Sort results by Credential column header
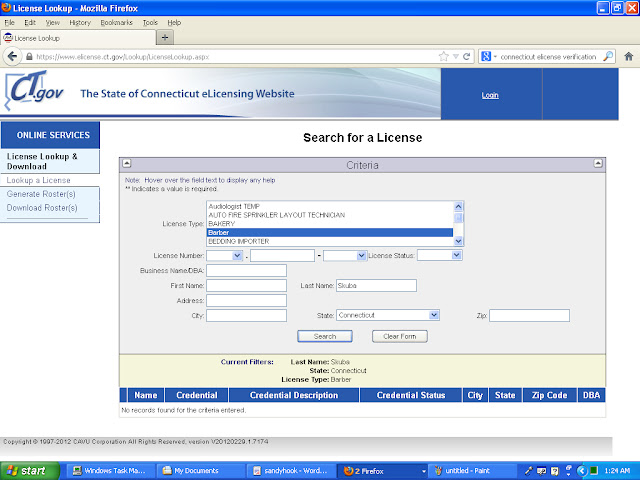 [x=197, y=395]
